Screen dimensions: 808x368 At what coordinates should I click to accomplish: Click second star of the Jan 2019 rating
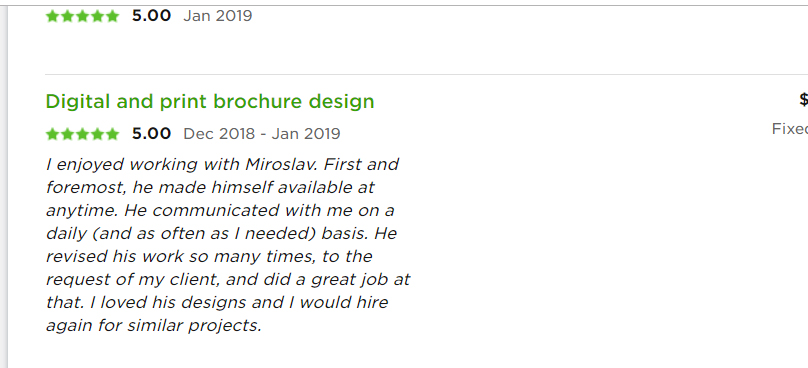pos(67,16)
